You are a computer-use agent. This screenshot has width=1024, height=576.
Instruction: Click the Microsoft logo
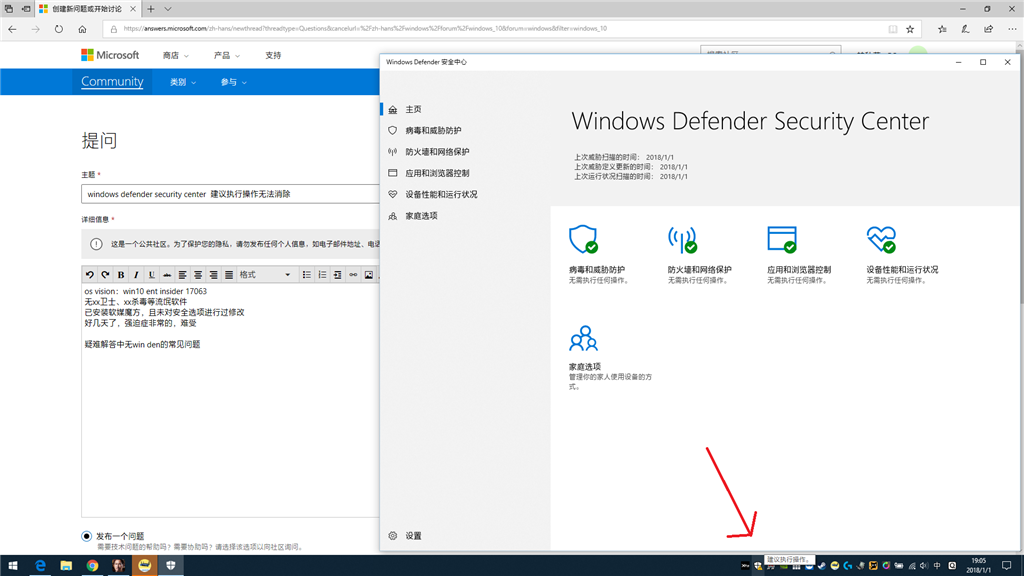pos(110,56)
